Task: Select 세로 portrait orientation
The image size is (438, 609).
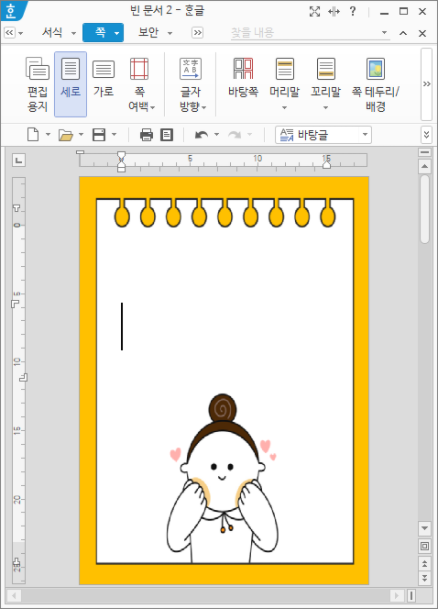Action: click(x=70, y=84)
